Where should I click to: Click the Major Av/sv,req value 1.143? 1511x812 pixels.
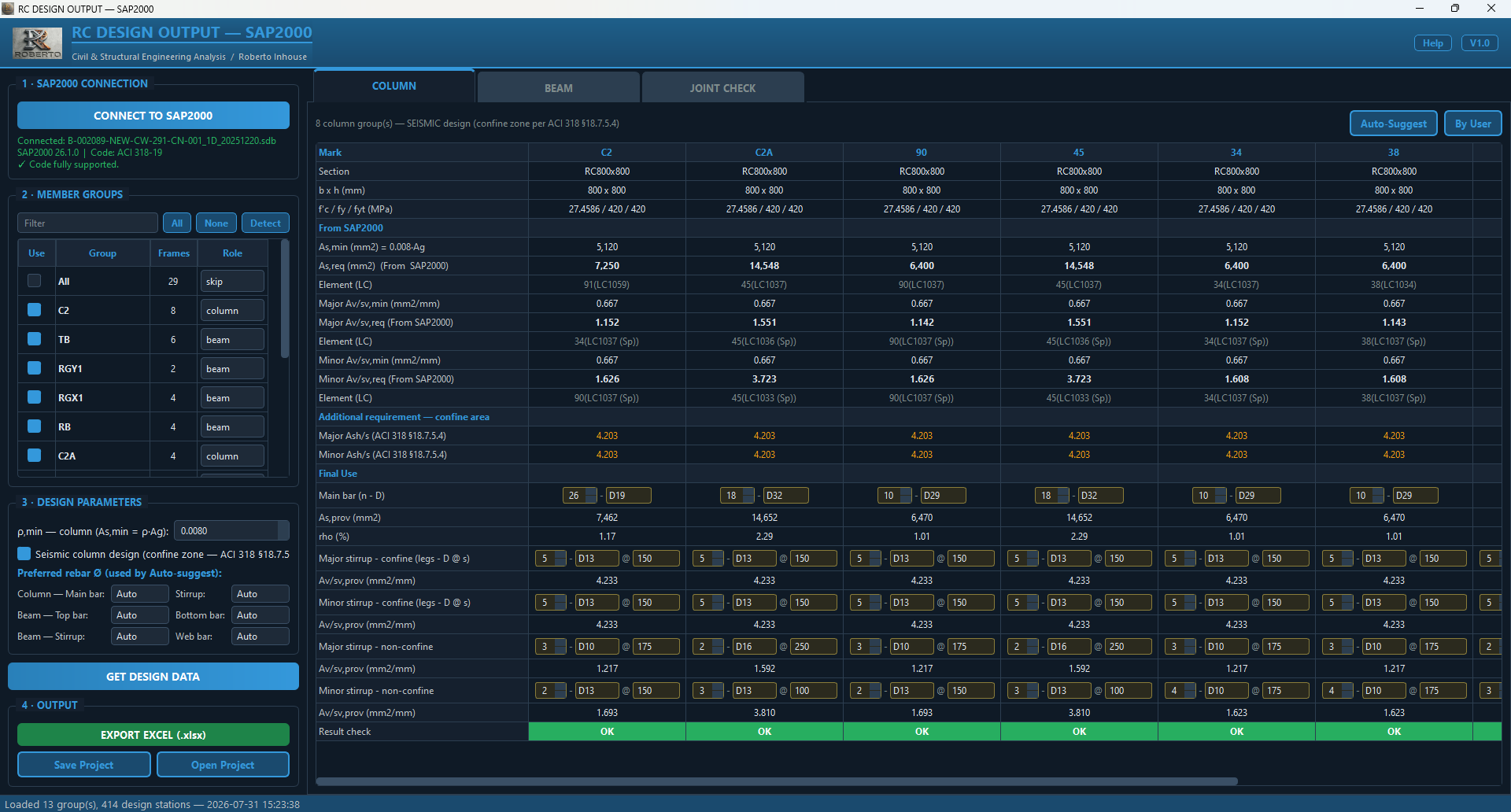1394,323
